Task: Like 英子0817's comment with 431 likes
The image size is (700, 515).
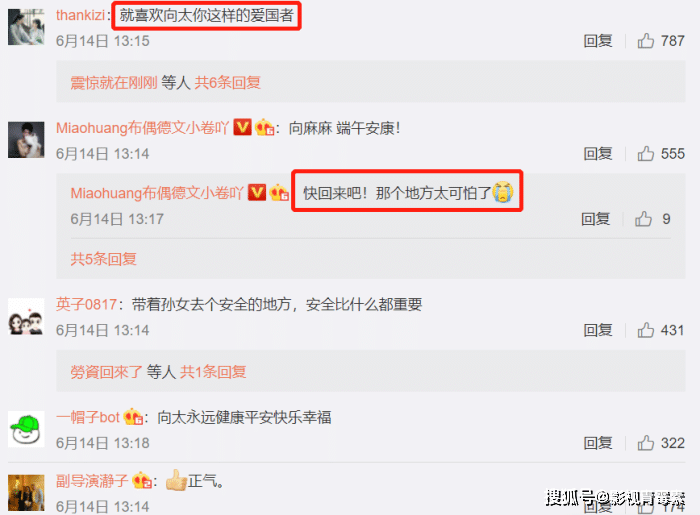Action: (x=646, y=330)
